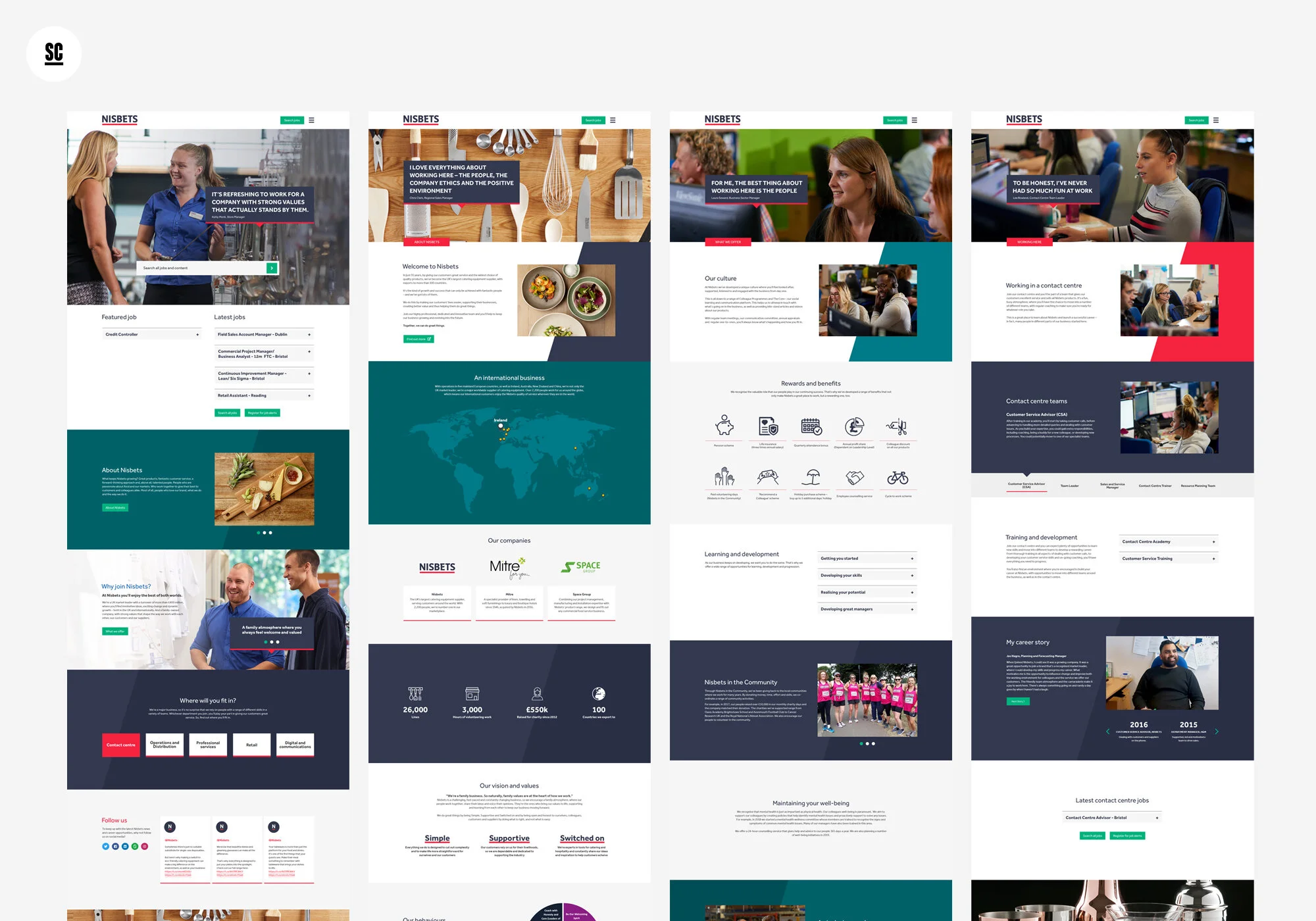1316x921 pixels.
Task: Click the Find out more button
Action: [x=418, y=339]
